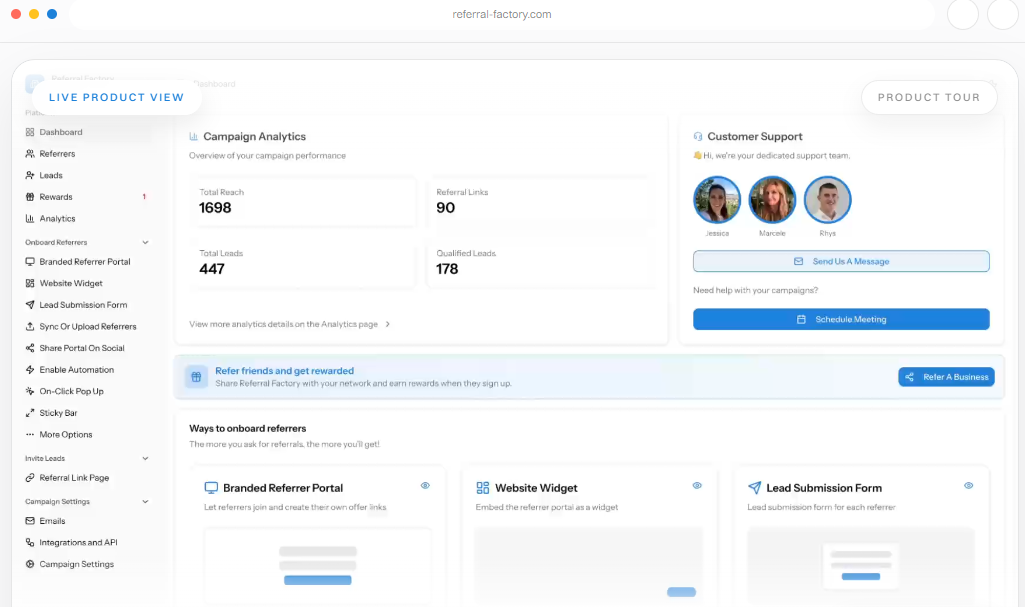This screenshot has height=607, width=1025.
Task: Click the Branded Referrer Portal monitor icon in sidebar
Action: point(30,261)
